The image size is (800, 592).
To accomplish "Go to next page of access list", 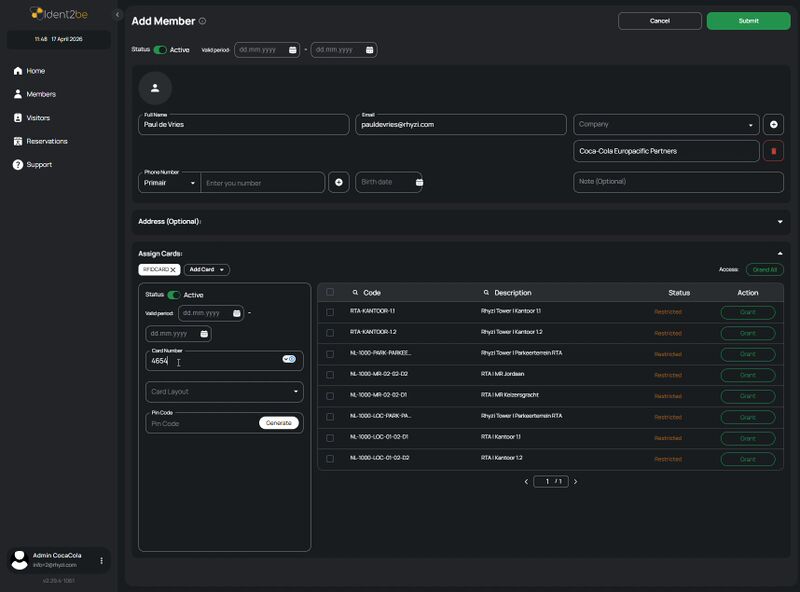I will coord(575,482).
